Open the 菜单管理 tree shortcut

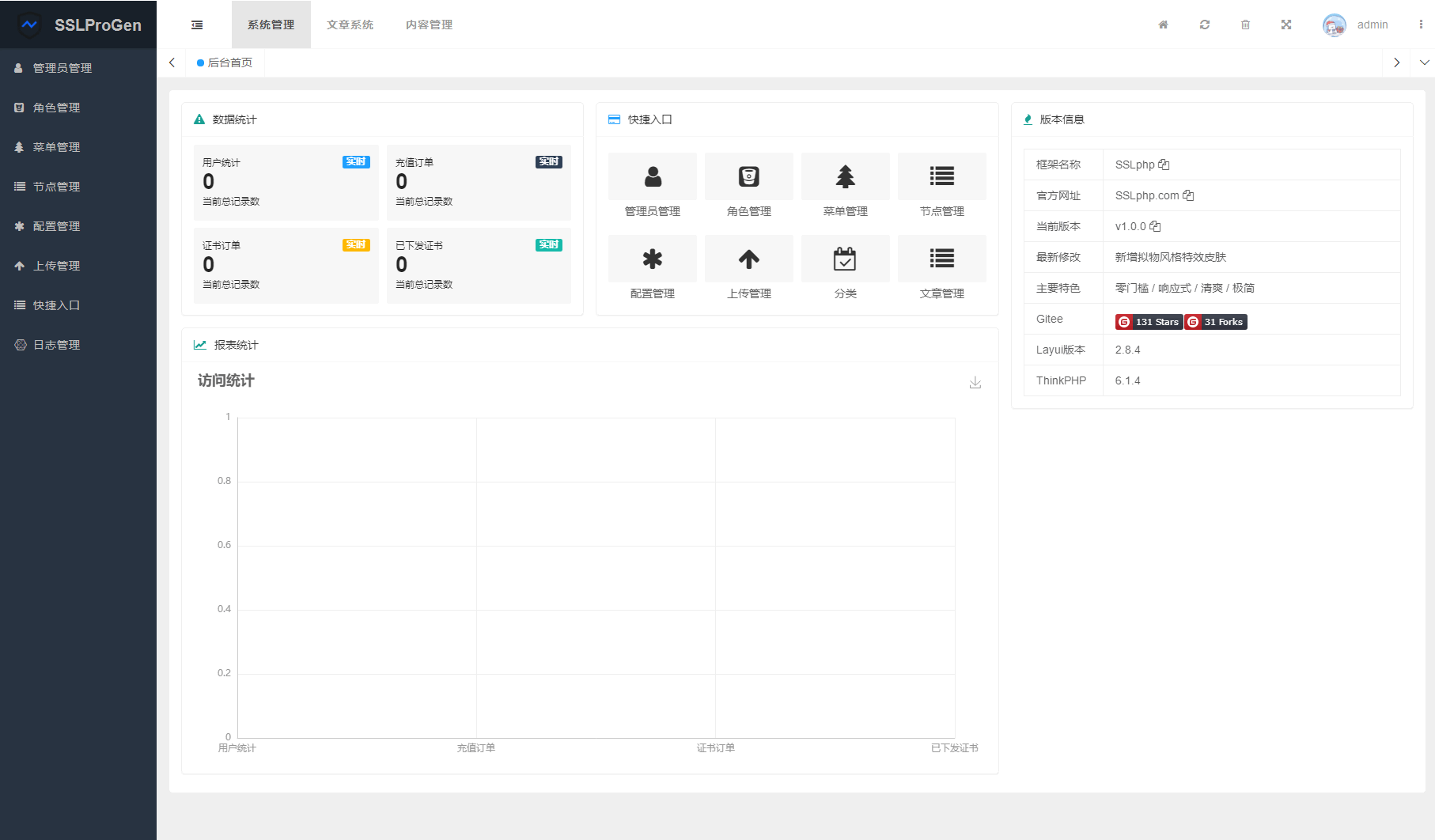coord(845,176)
